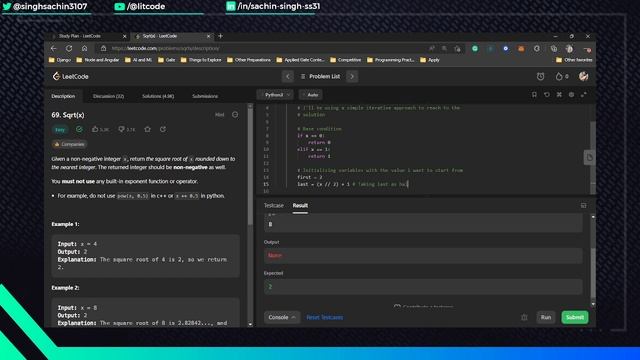Click the Reset Testcases link
The image size is (640, 360).
tap(324, 317)
